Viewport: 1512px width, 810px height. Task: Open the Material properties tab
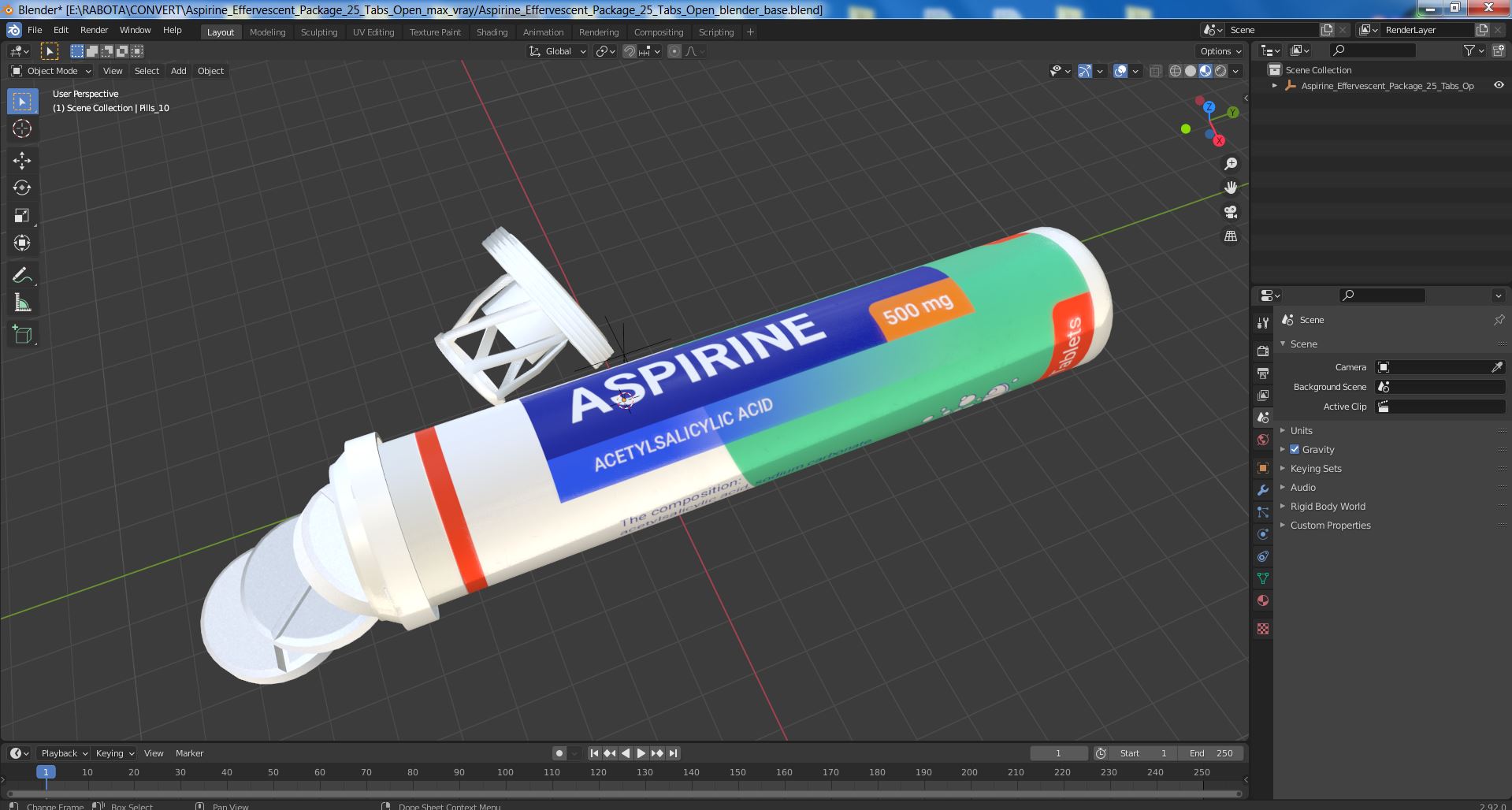point(1263,600)
